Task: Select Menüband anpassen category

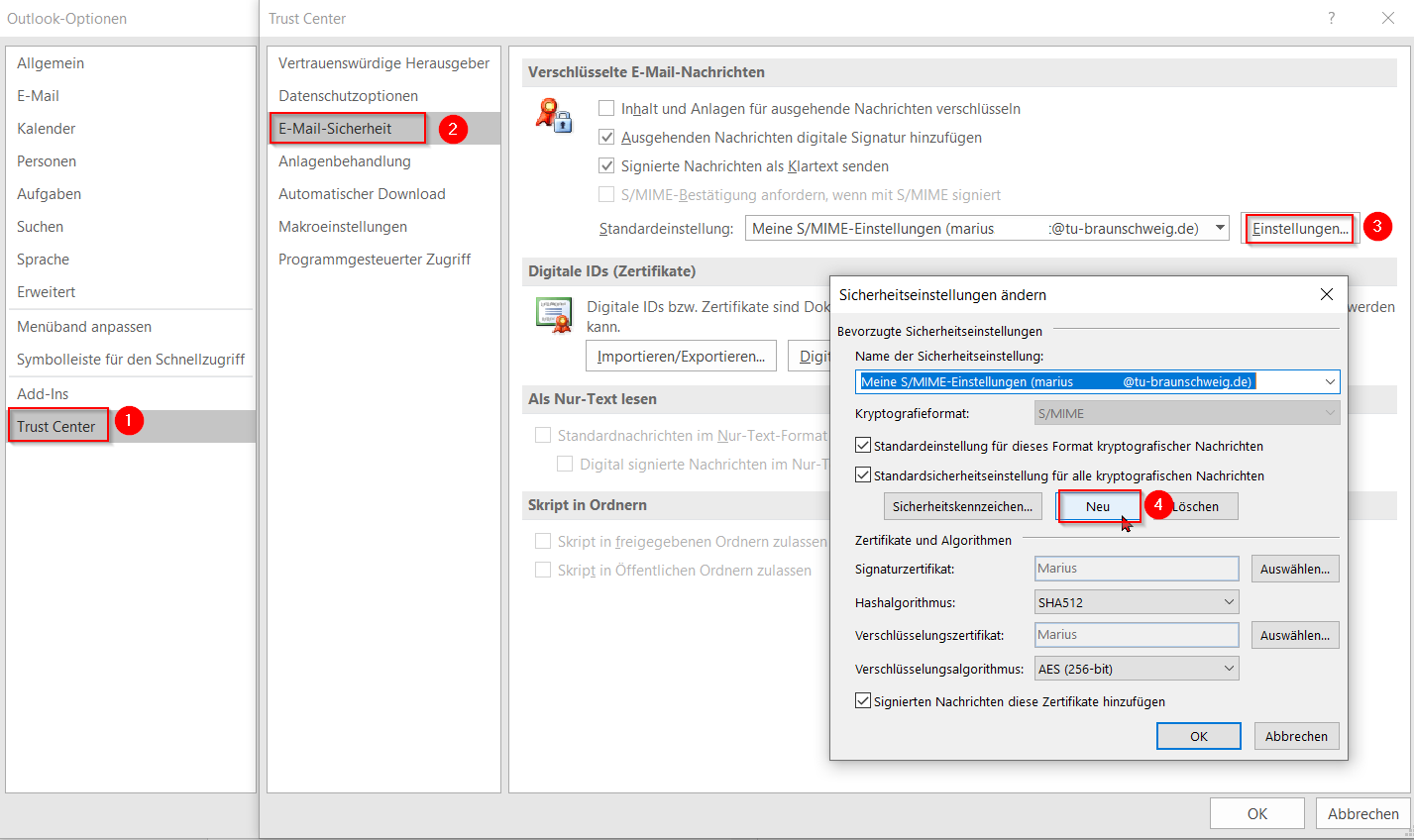Action: click(131, 327)
